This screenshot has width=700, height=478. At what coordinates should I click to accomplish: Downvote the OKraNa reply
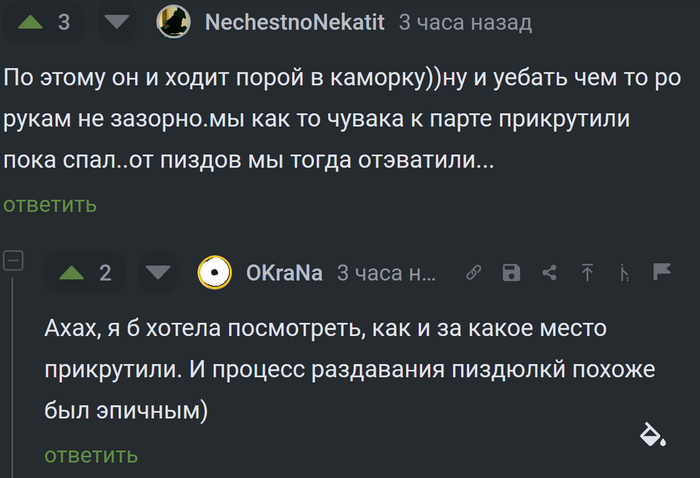[158, 273]
